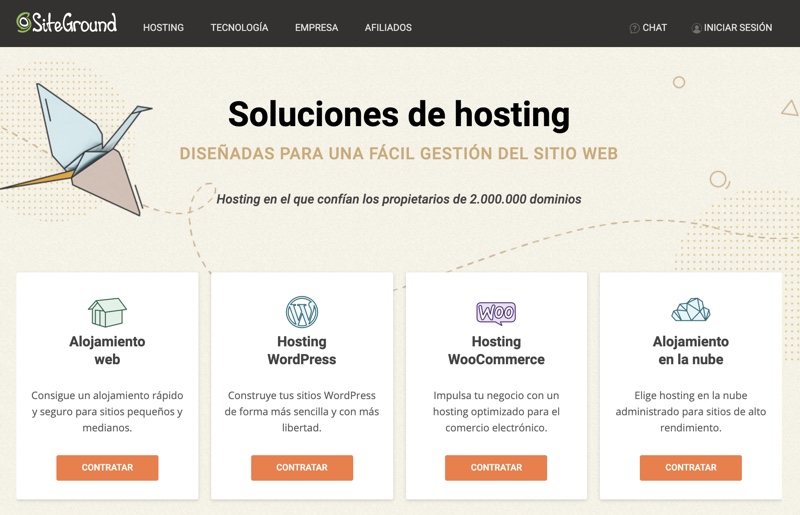Select the Alojamiento en la nube title
The image size is (800, 515).
690,350
